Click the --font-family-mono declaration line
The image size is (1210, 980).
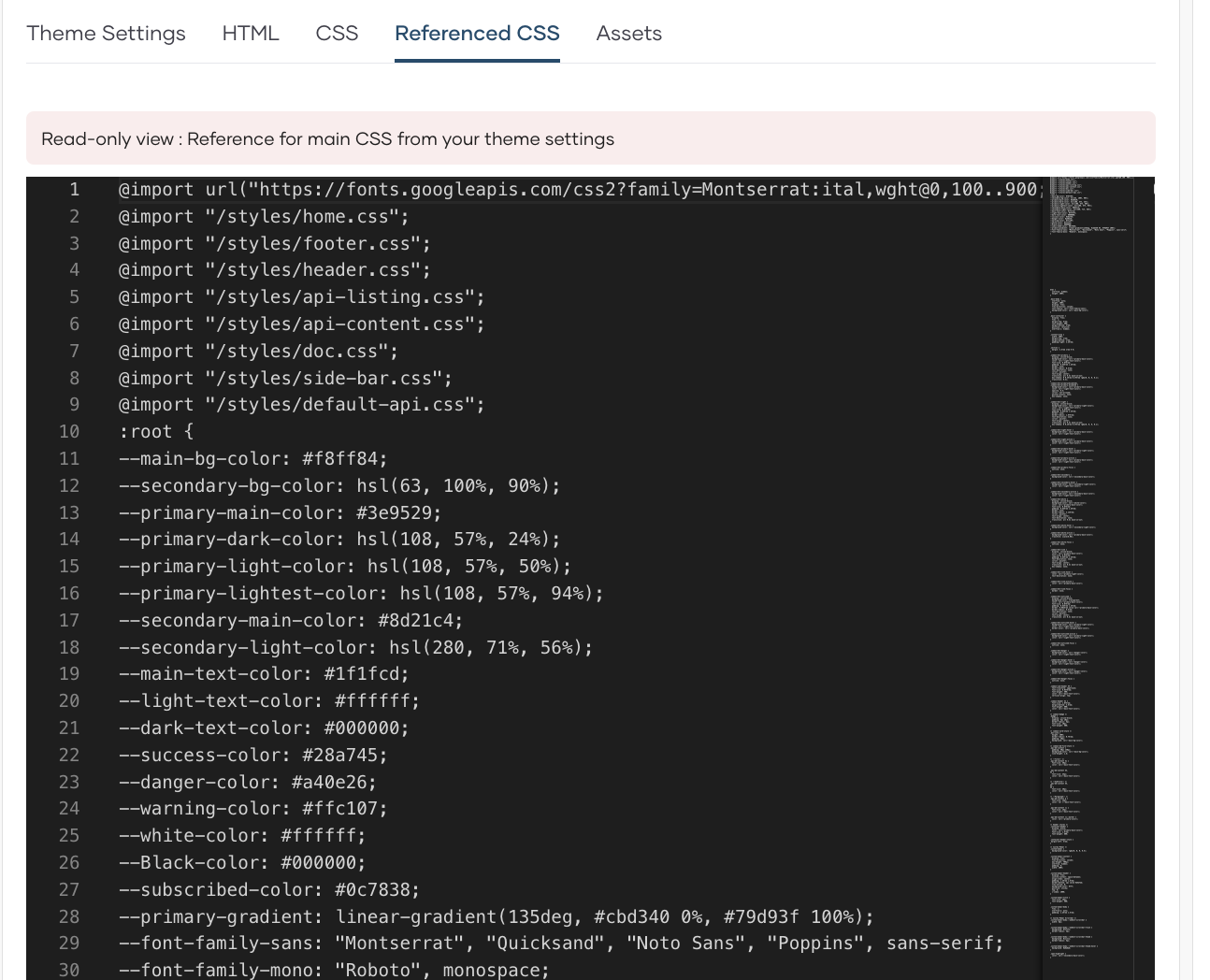tap(333, 970)
